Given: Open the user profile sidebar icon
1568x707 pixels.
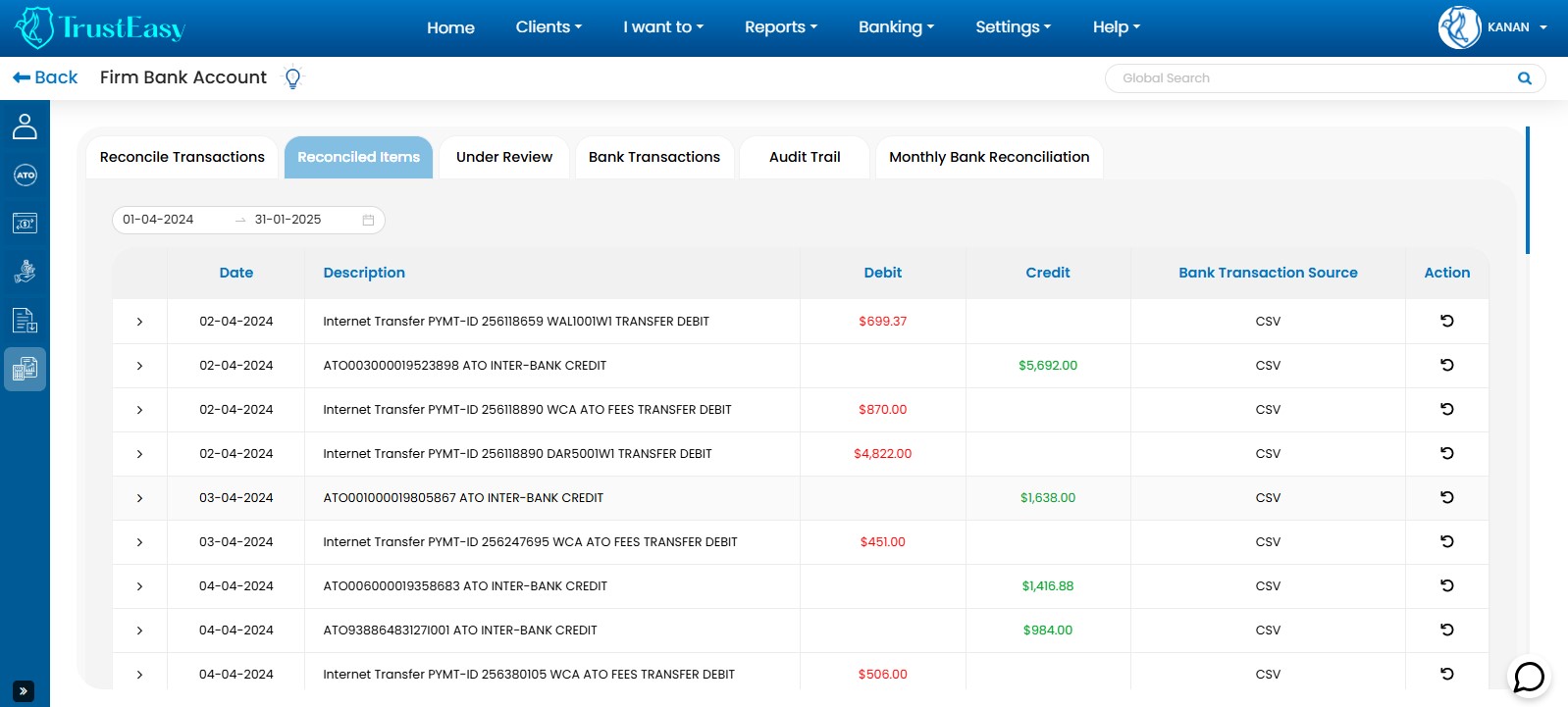Looking at the screenshot, I should click(25, 126).
